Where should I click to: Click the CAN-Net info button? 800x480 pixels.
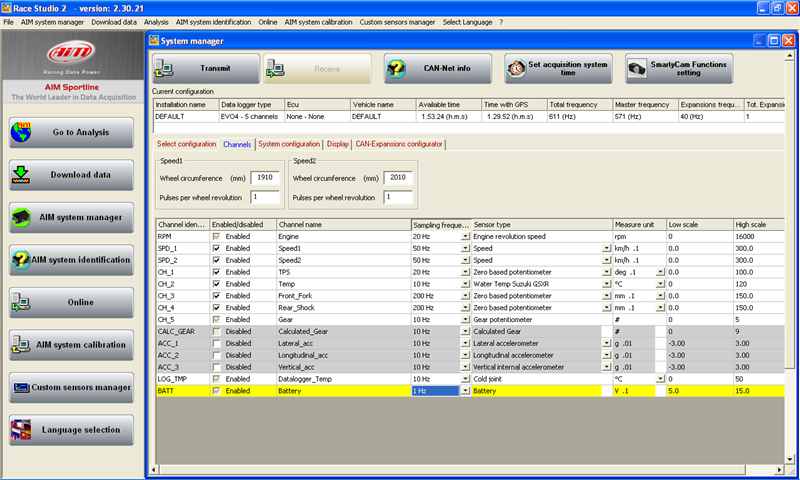point(438,68)
